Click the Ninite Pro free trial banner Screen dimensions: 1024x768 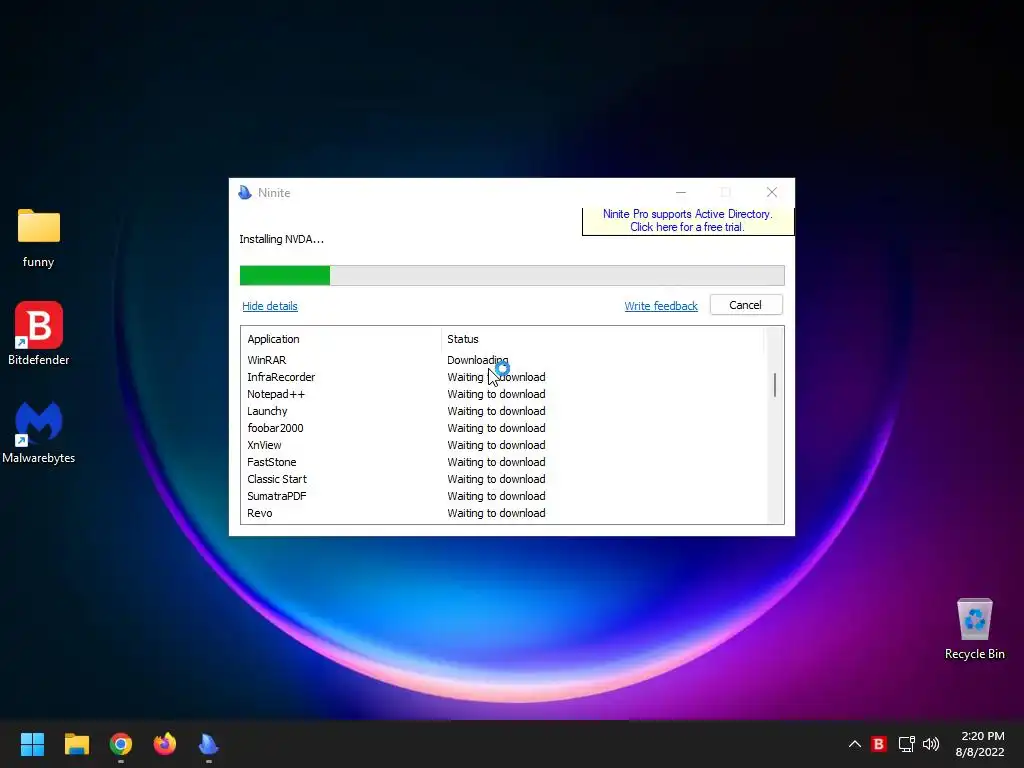coord(688,221)
